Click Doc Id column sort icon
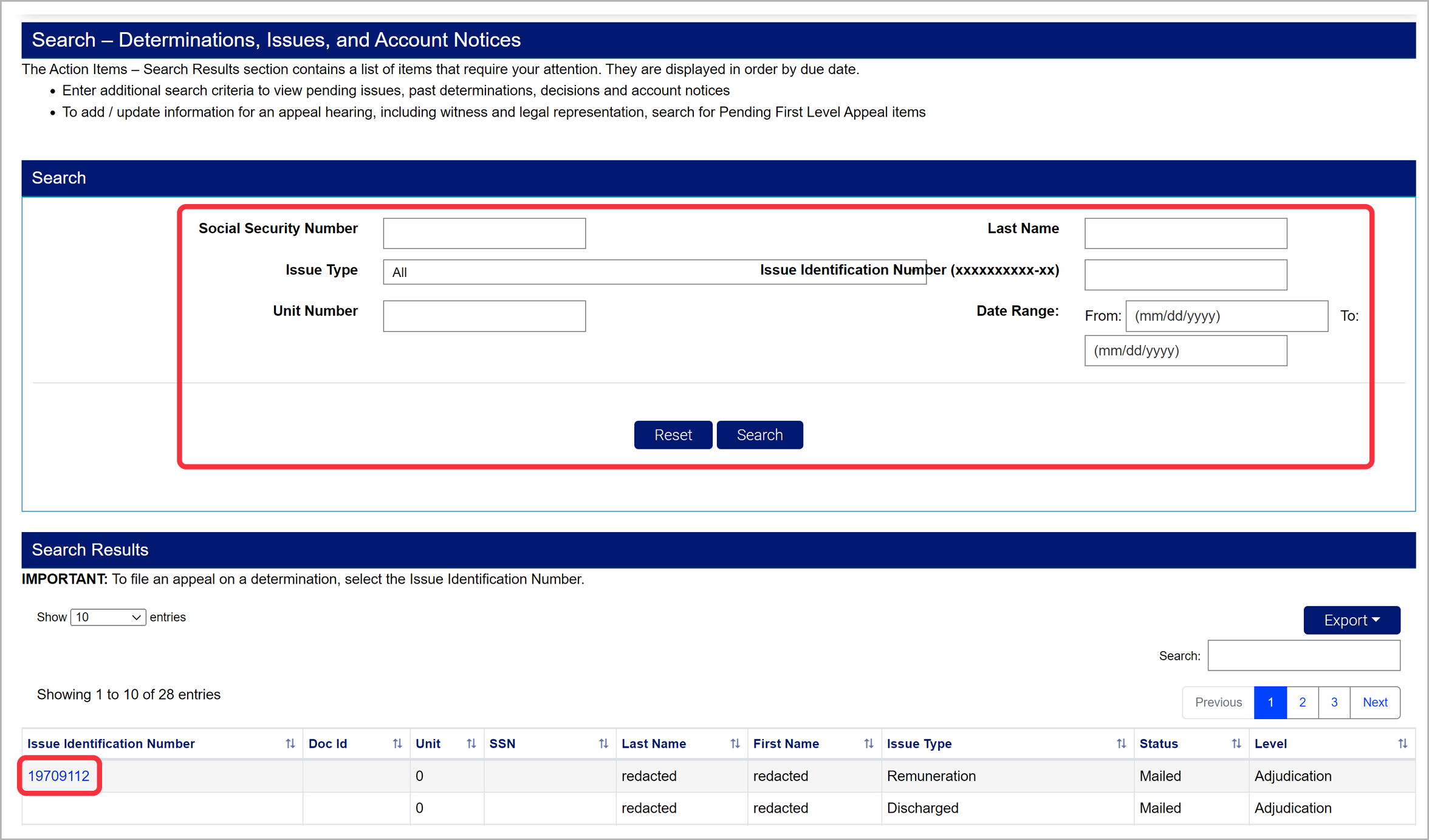The image size is (1429, 840). (x=397, y=743)
